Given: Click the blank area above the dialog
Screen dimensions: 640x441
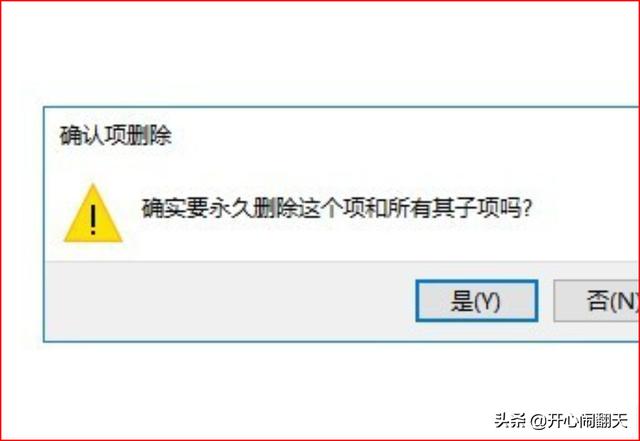Looking at the screenshot, I should 320,53.
